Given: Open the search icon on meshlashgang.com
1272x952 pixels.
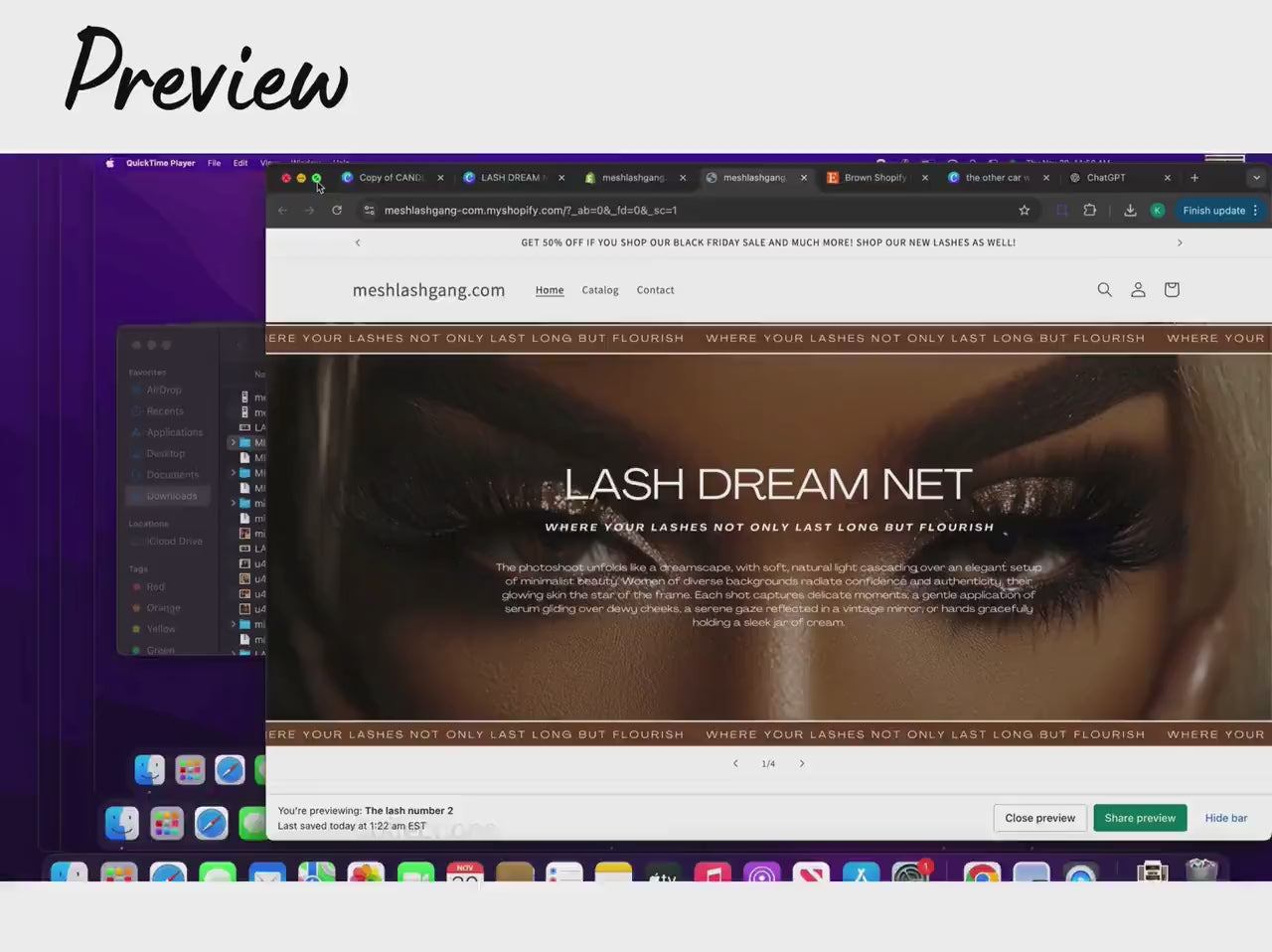Looking at the screenshot, I should point(1104,289).
